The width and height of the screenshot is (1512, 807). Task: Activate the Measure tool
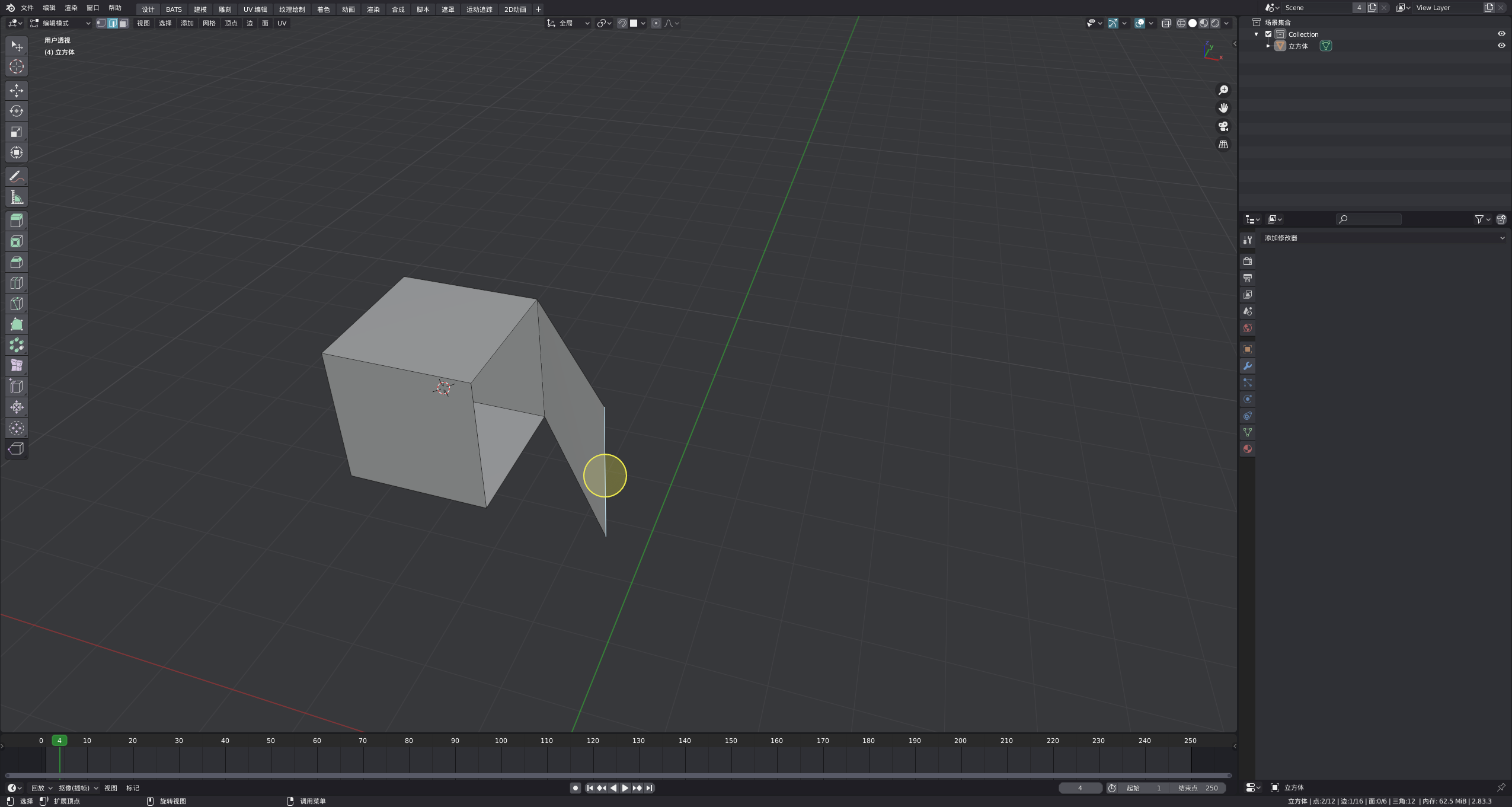[x=17, y=197]
